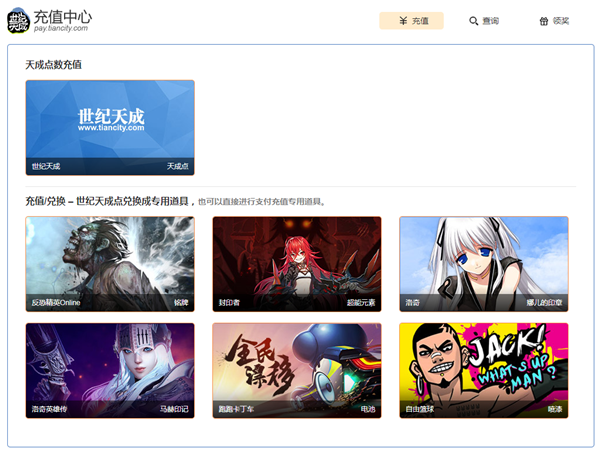Screen dimensions: 600x453
Task: Click the www.tiancity.com text on blue card
Action: point(111,128)
